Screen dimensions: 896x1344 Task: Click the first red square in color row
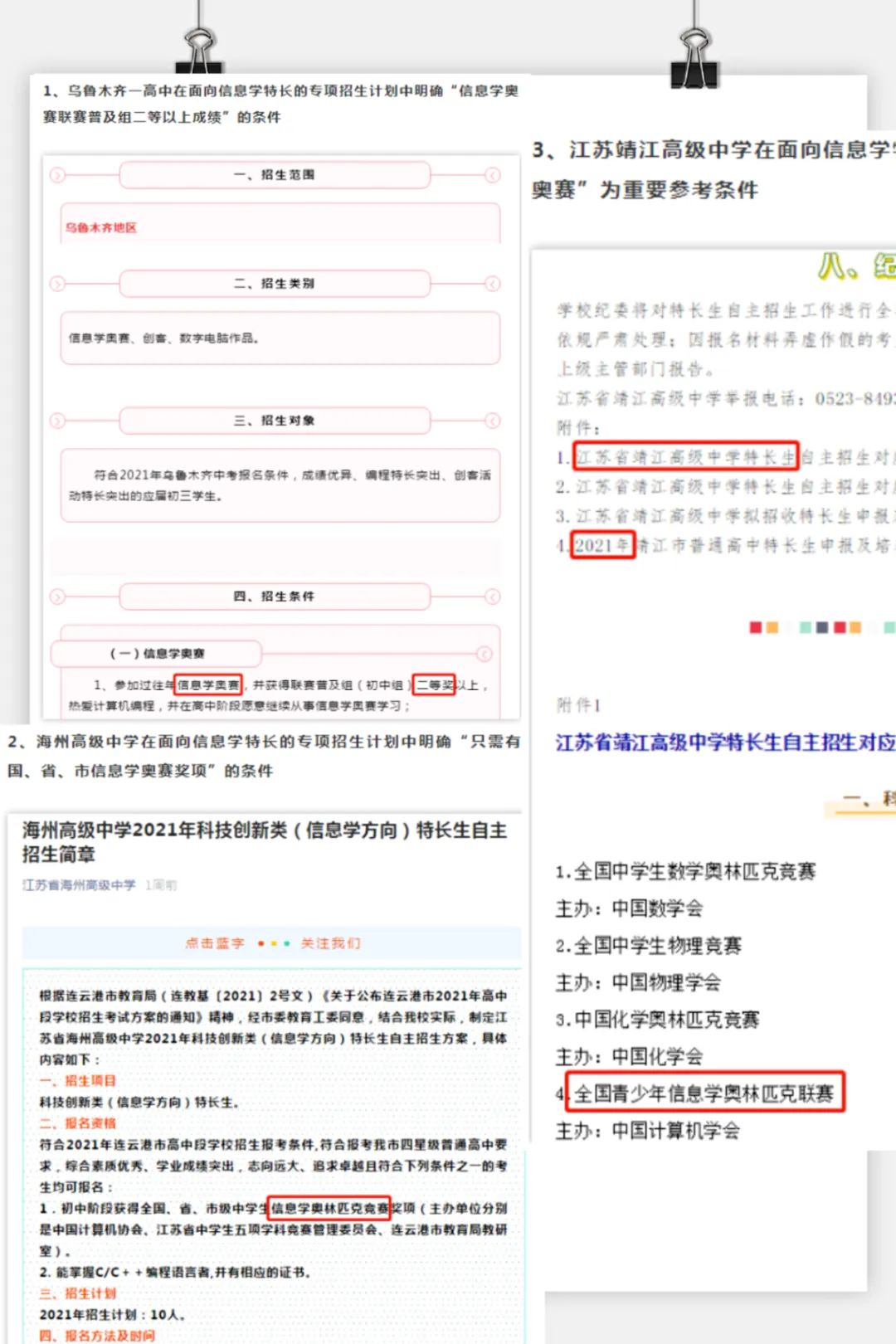tap(755, 627)
